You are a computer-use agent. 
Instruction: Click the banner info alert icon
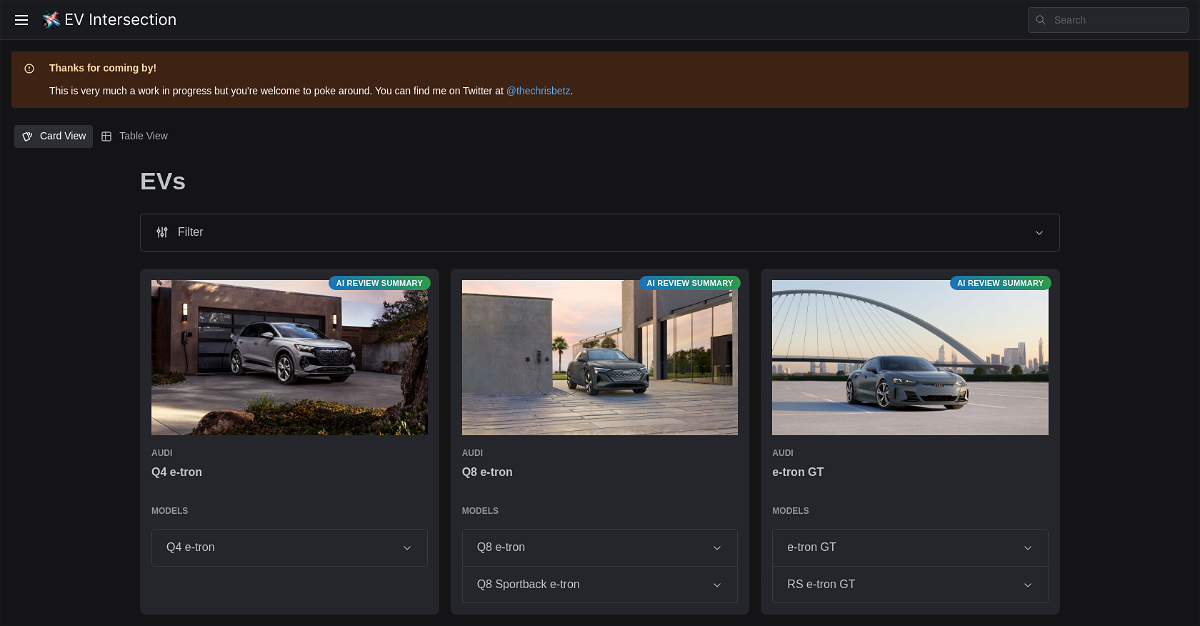click(29, 68)
